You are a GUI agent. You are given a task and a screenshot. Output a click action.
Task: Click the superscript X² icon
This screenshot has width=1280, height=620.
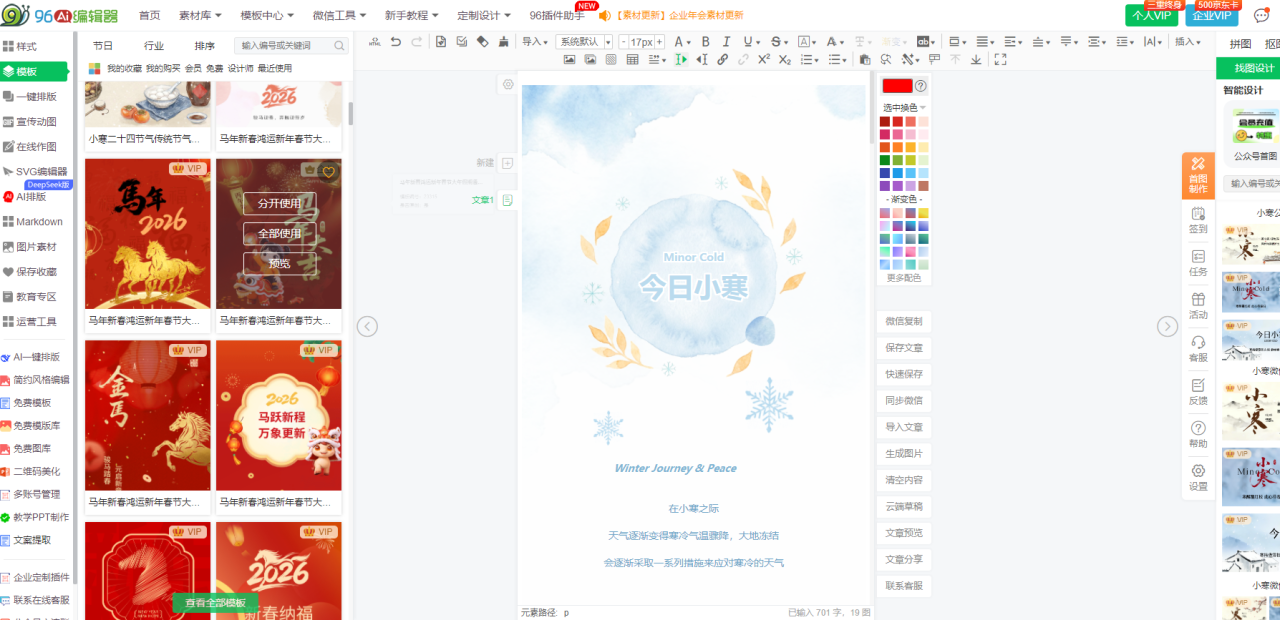pos(764,60)
